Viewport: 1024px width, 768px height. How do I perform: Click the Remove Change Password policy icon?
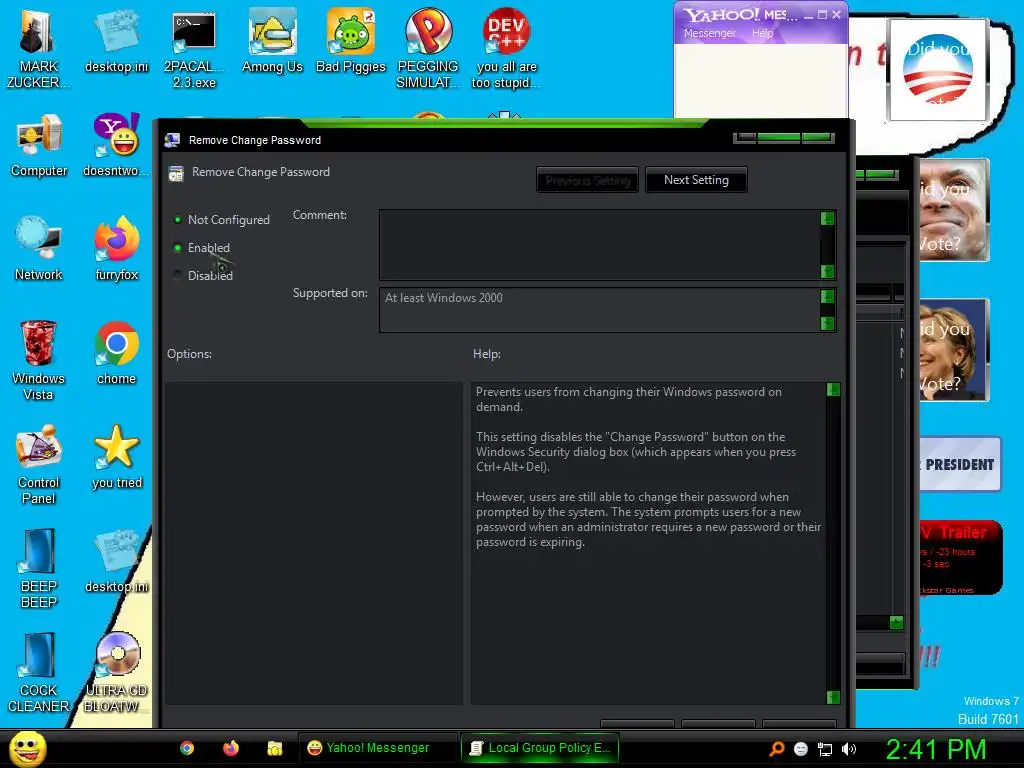click(176, 173)
